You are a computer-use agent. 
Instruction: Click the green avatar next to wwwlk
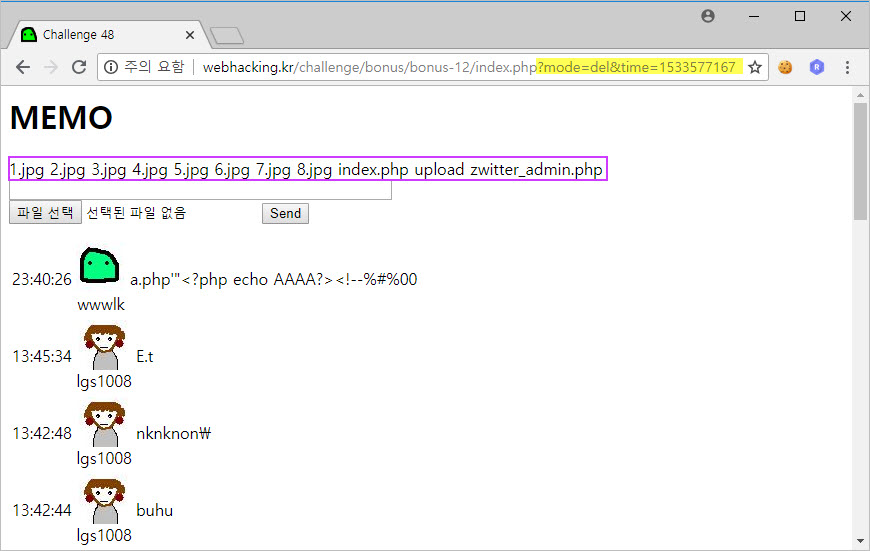click(100, 266)
